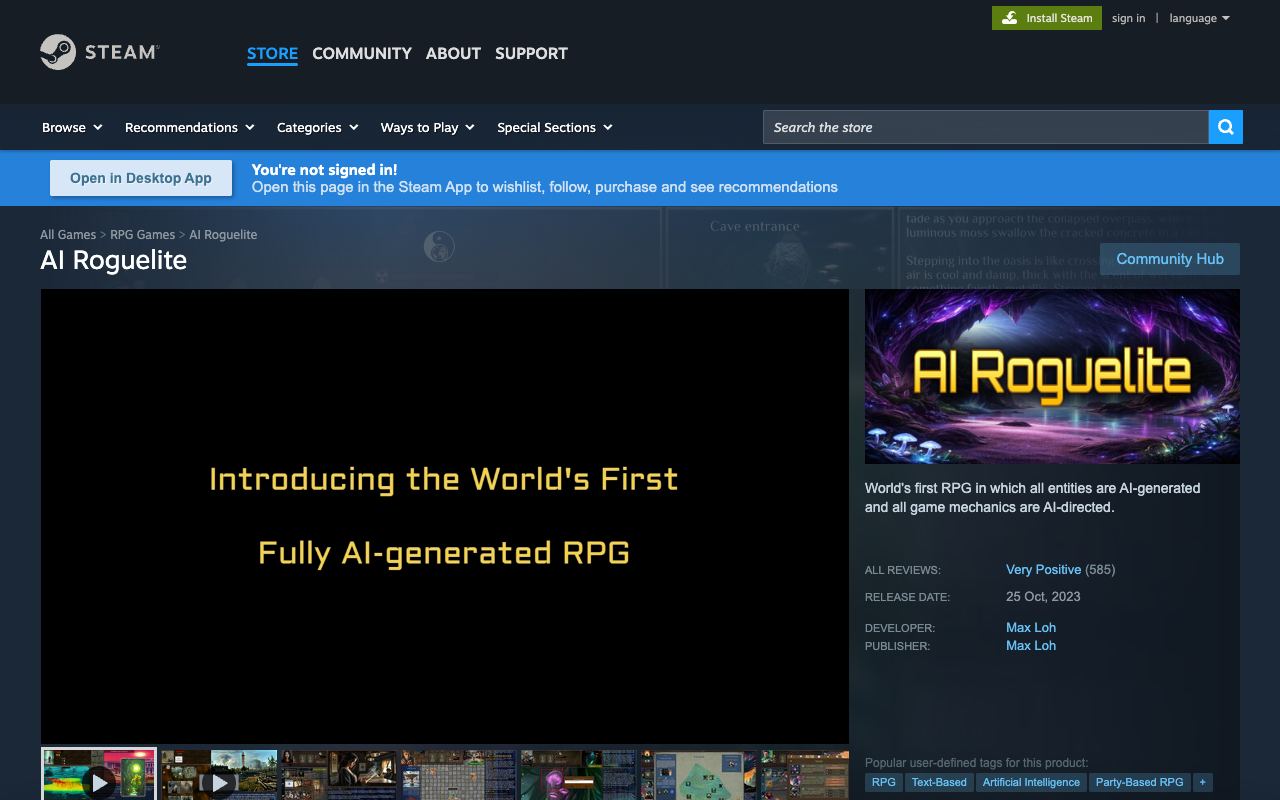
Task: Select the Party-Based RPG tag
Action: coord(1139,782)
